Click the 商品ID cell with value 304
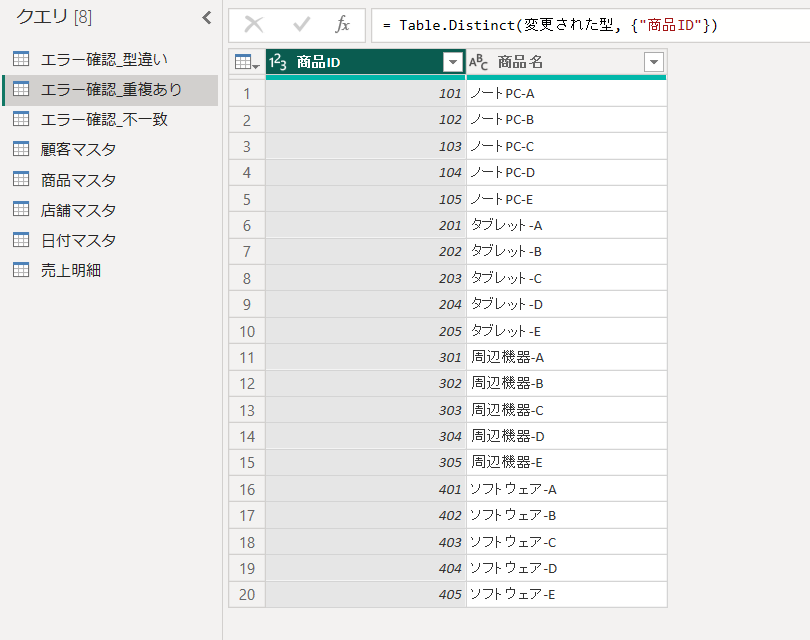Viewport: 810px width, 640px height. pos(366,436)
